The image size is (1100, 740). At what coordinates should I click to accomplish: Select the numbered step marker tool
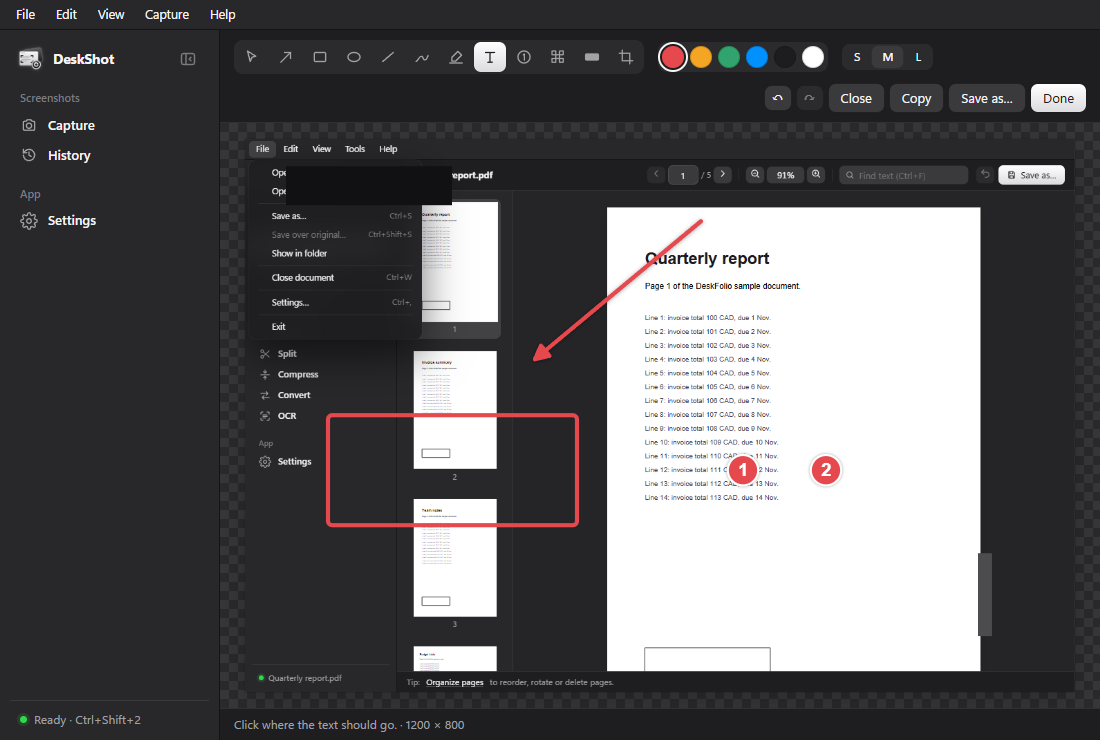[x=524, y=58]
